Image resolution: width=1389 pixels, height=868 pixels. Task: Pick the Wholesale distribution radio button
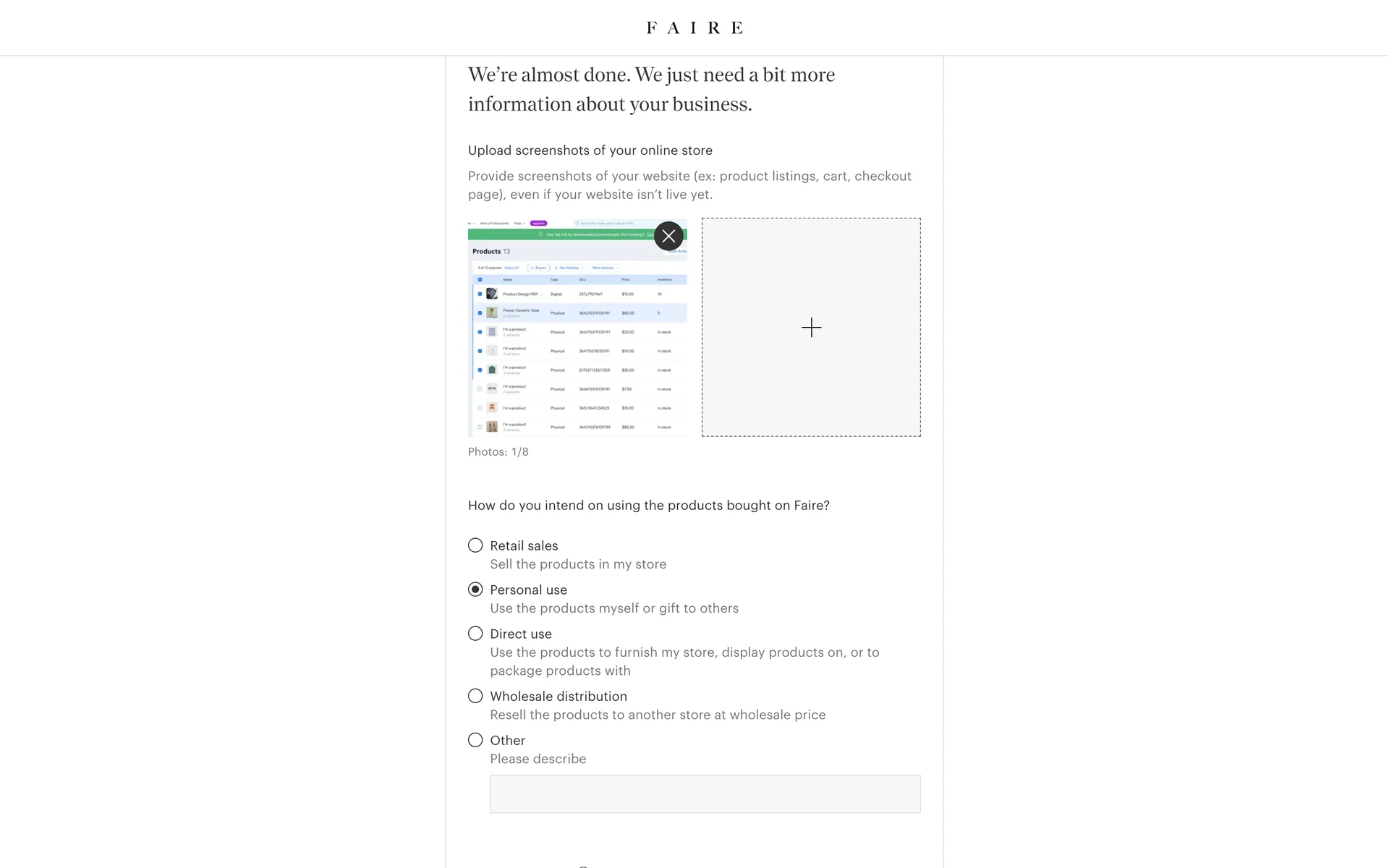[475, 696]
